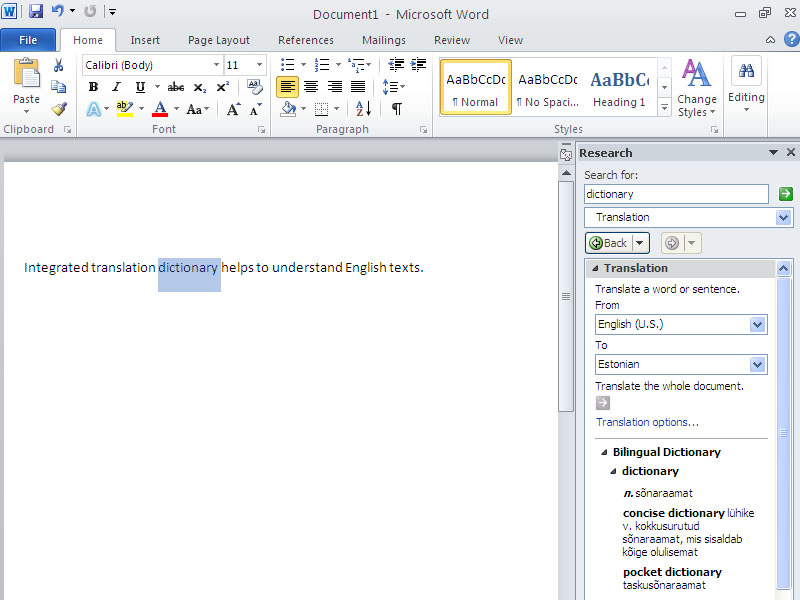
Task: Open the Translation options link
Action: [x=647, y=422]
